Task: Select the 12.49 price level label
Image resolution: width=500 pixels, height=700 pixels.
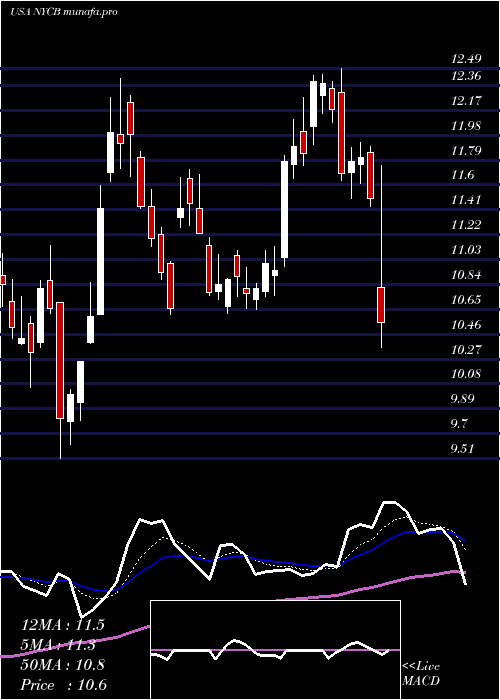Action: point(466,58)
